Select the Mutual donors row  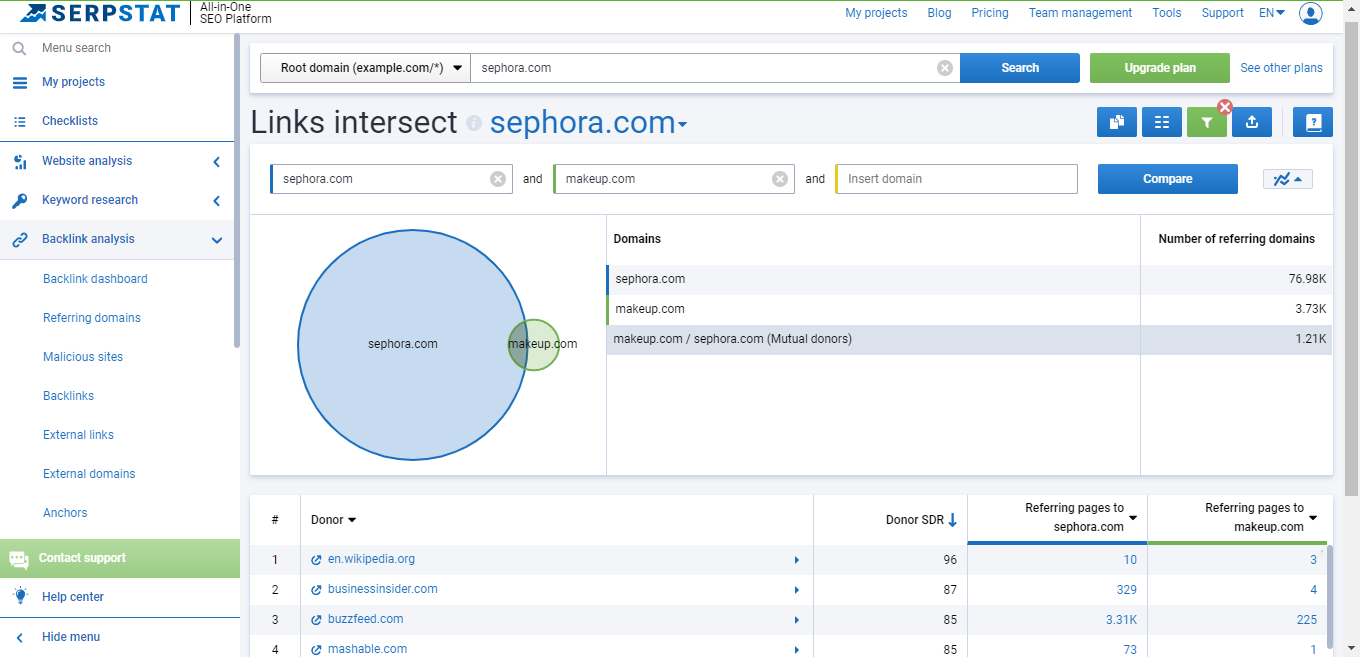(969, 339)
